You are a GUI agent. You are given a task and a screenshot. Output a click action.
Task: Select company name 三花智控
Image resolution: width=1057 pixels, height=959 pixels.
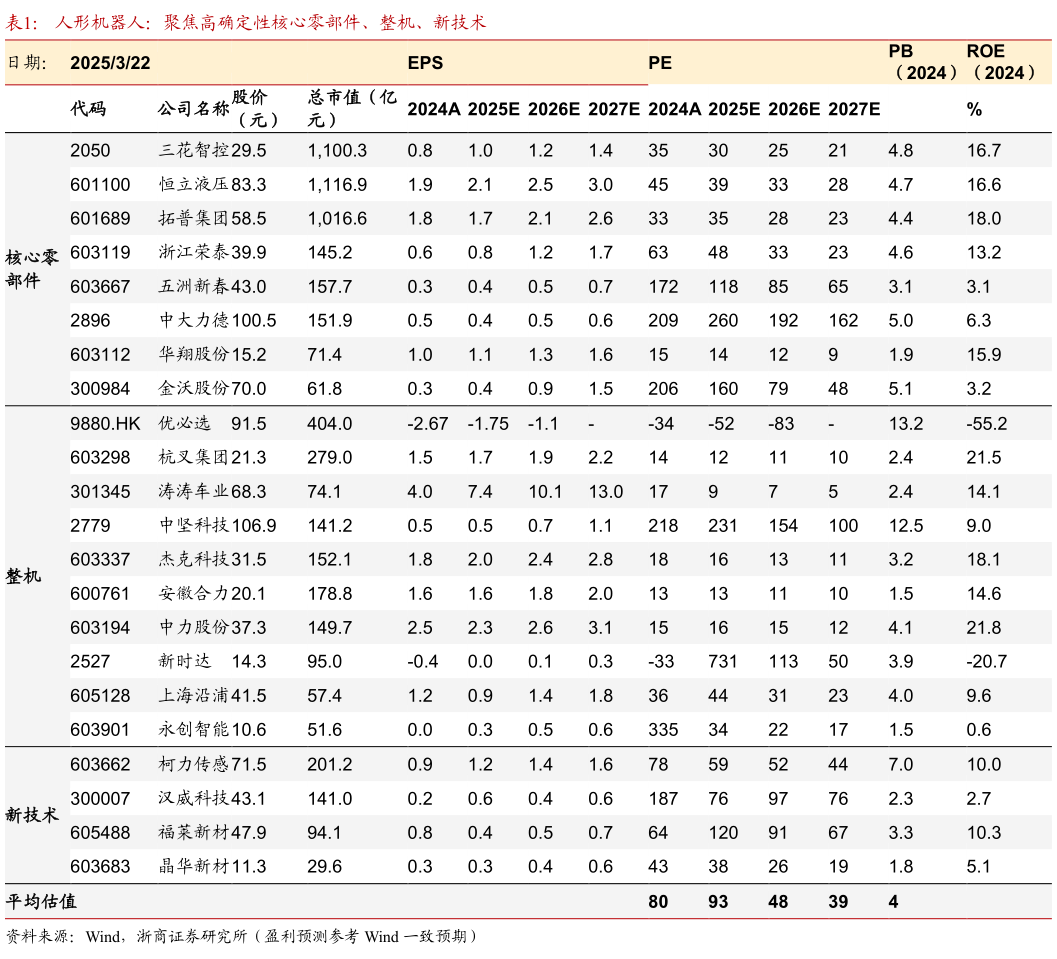pyautogui.click(x=194, y=150)
